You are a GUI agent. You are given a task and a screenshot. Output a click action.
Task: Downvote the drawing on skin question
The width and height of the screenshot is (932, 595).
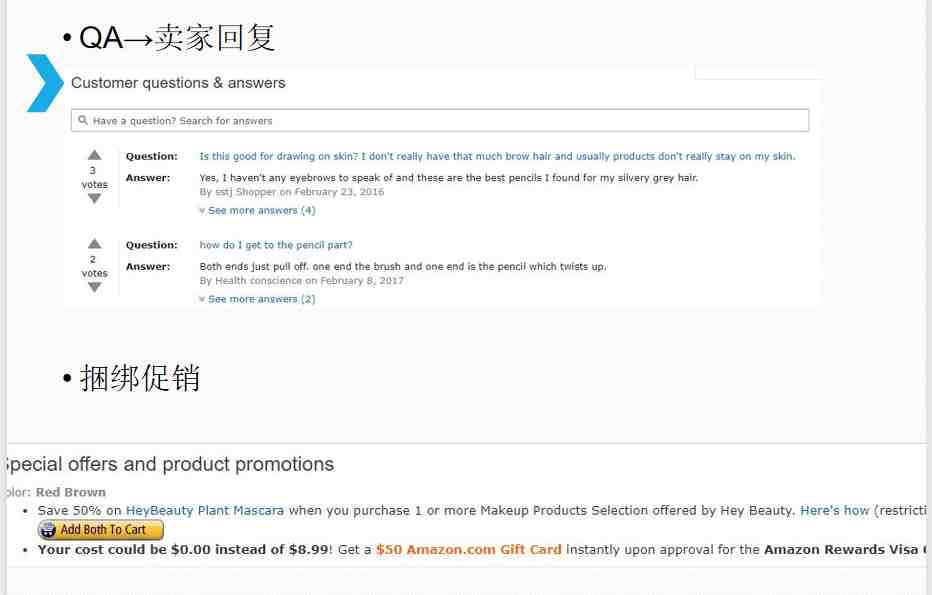(95, 199)
